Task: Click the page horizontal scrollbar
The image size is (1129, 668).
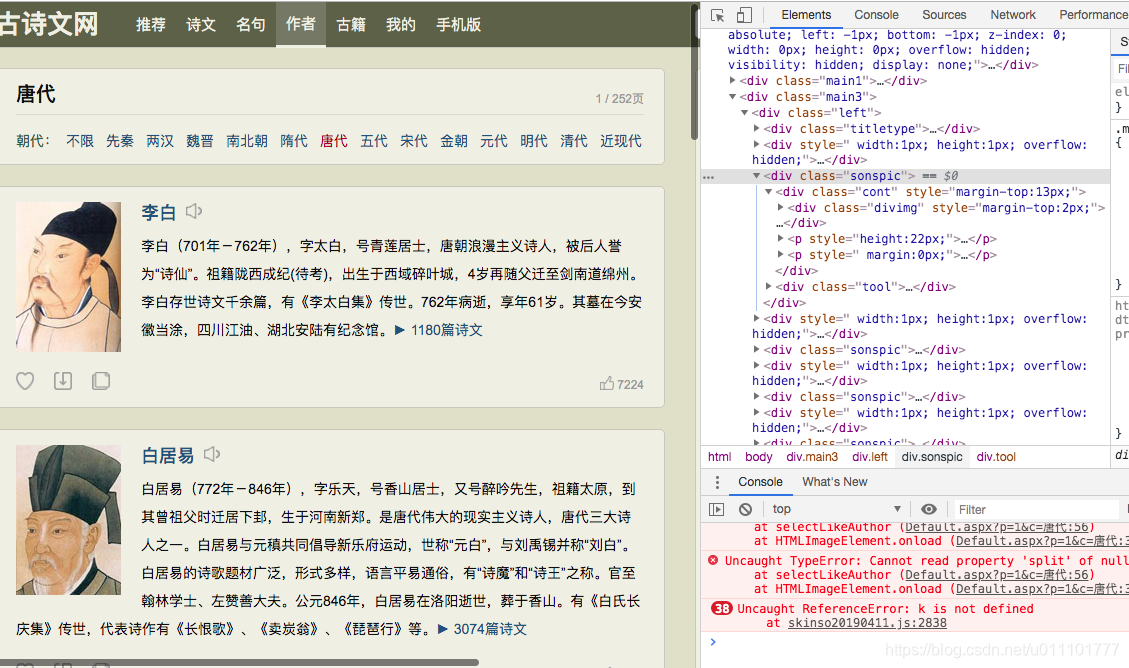Action: (x=239, y=662)
